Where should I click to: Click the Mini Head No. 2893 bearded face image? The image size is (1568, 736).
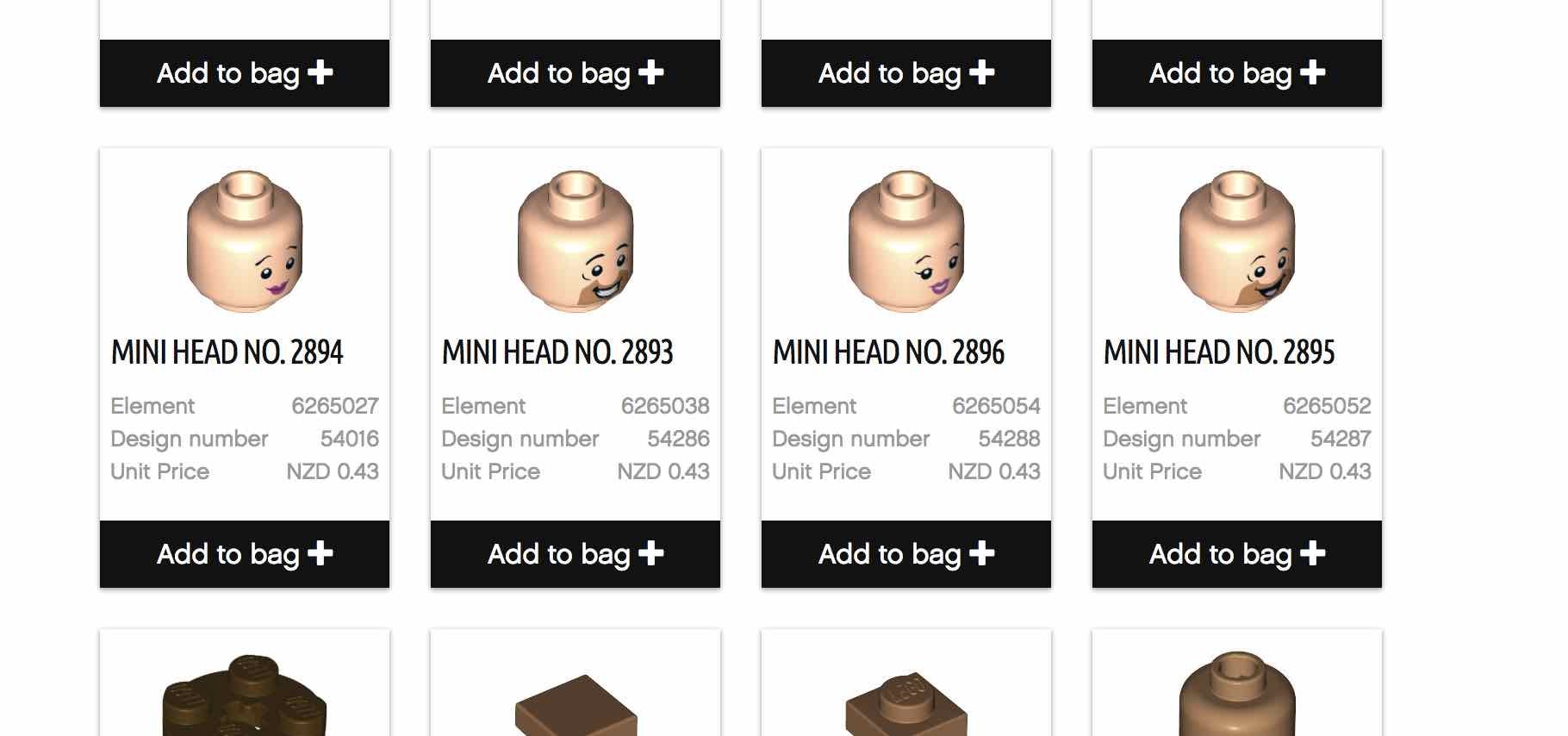coord(576,241)
